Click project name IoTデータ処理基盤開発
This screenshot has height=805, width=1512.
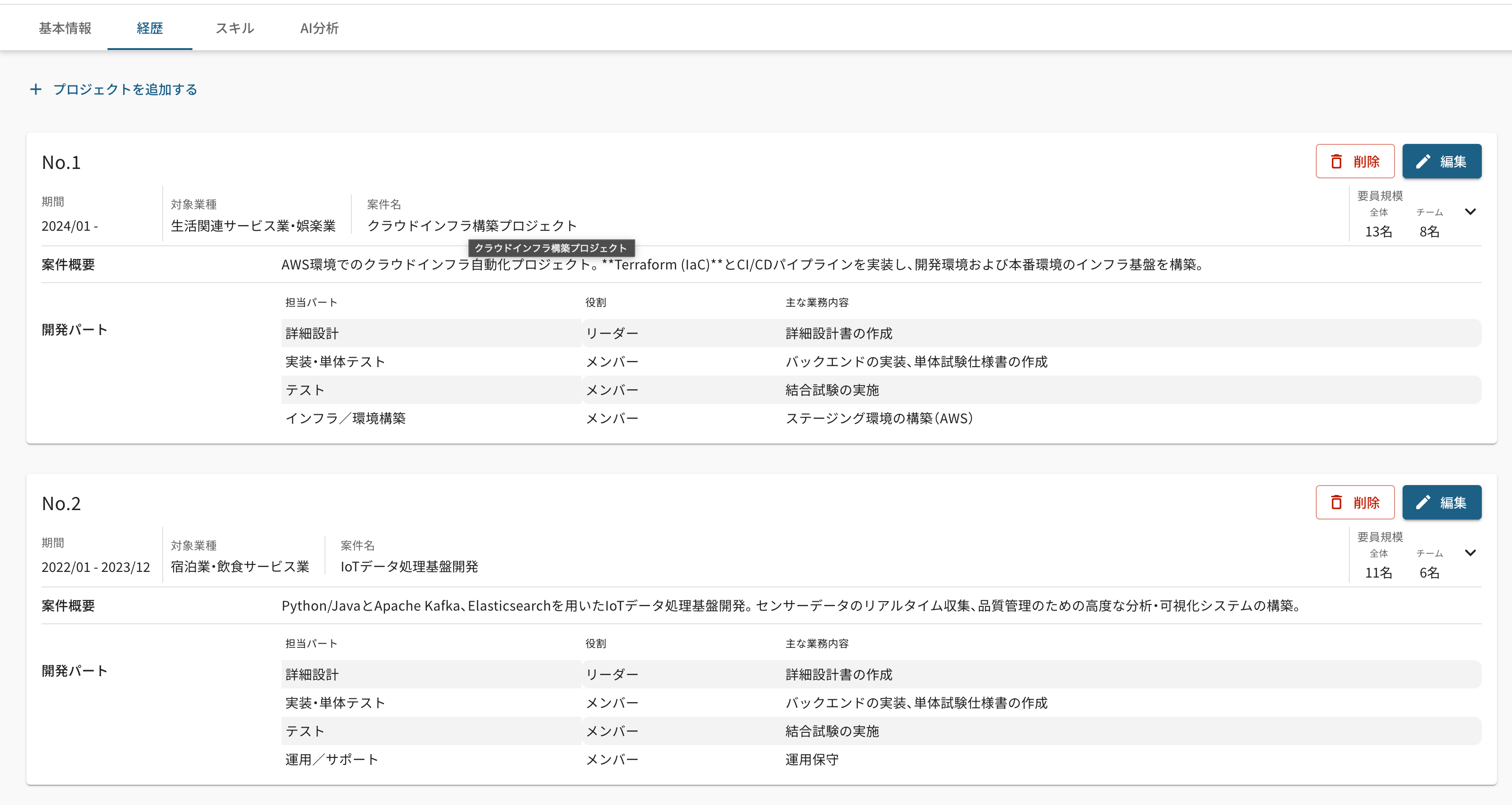(409, 567)
